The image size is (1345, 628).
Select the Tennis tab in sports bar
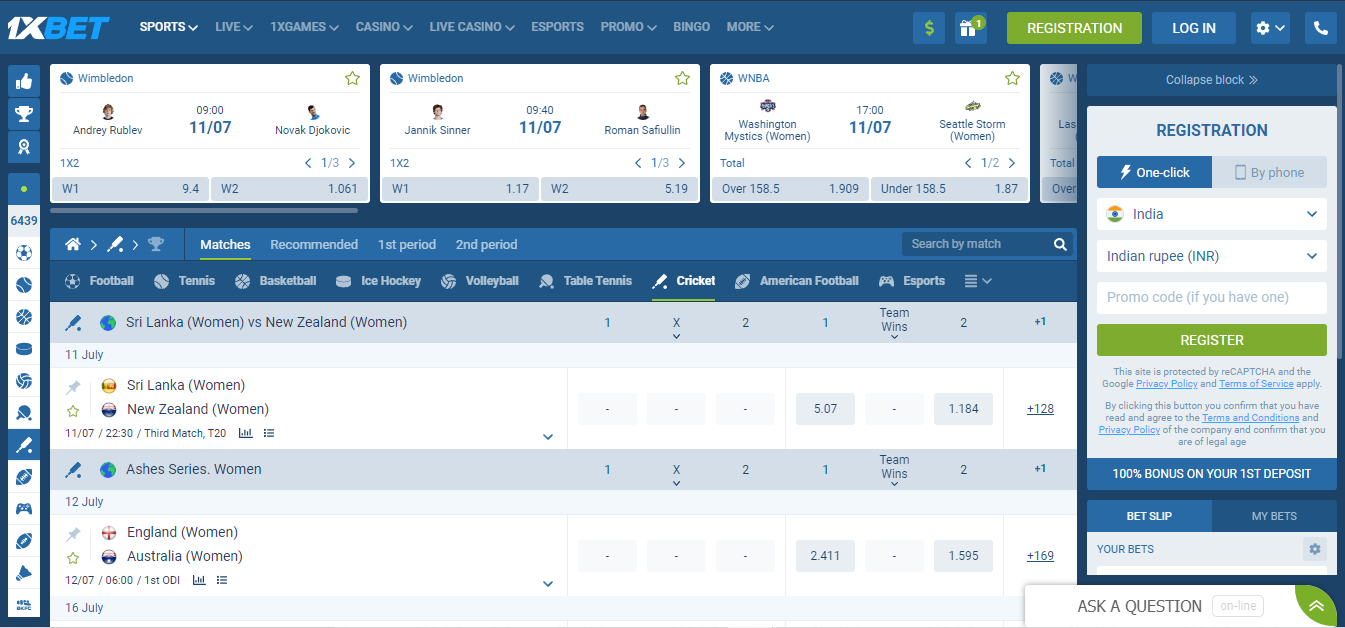(x=185, y=281)
